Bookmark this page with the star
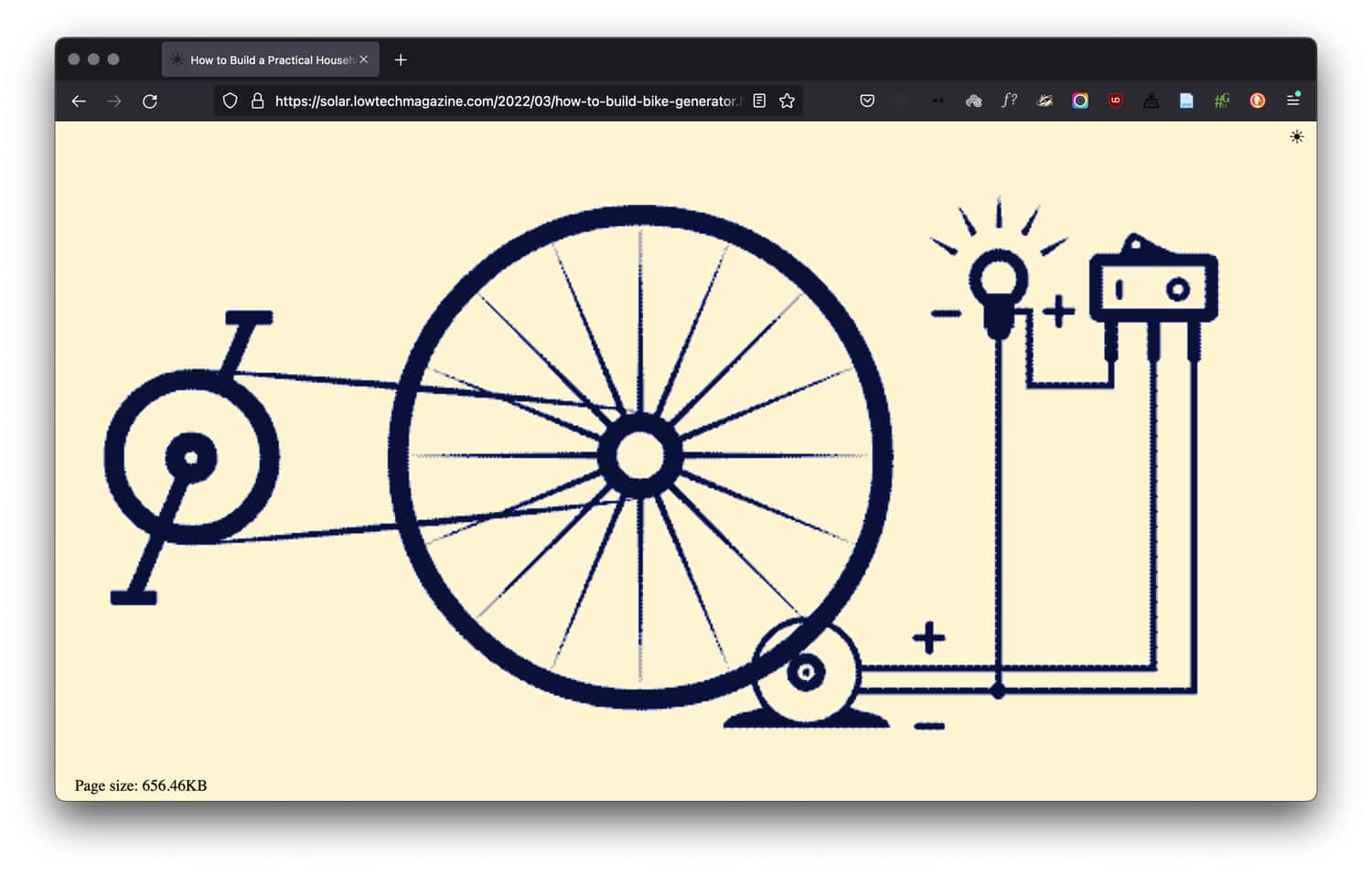The height and width of the screenshot is (874, 1372). point(787,101)
